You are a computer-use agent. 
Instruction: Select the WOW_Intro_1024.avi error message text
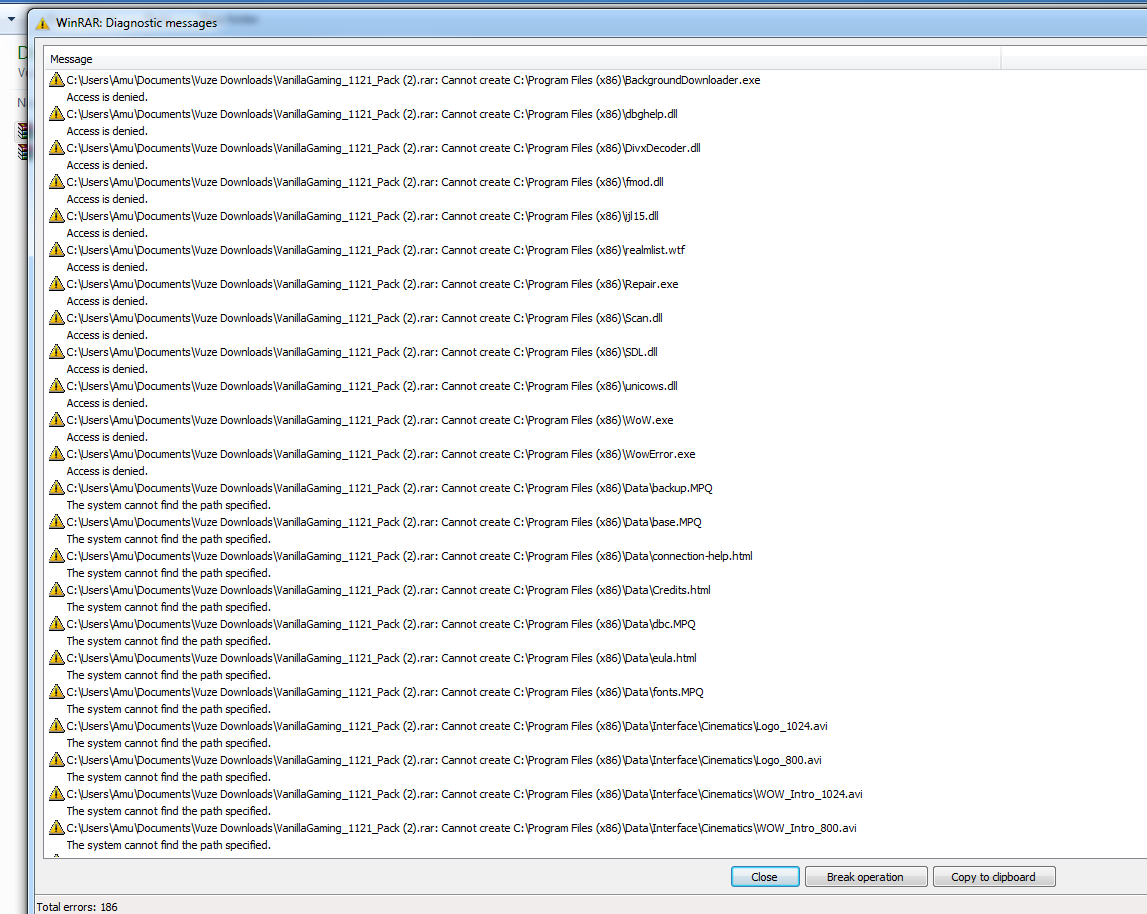[465, 795]
